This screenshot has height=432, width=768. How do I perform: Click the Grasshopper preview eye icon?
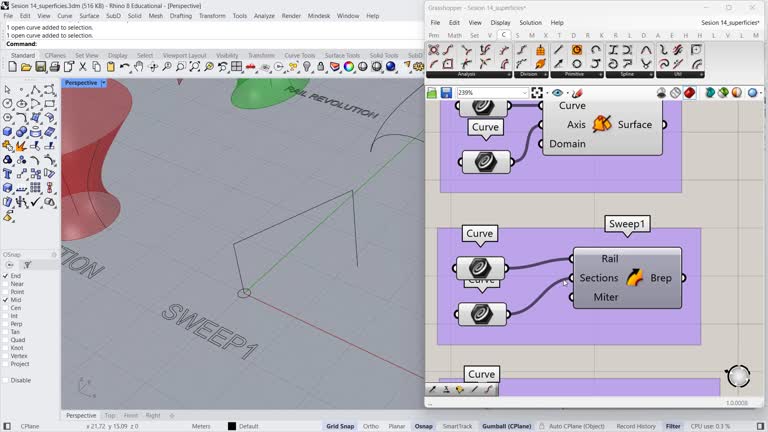558,93
